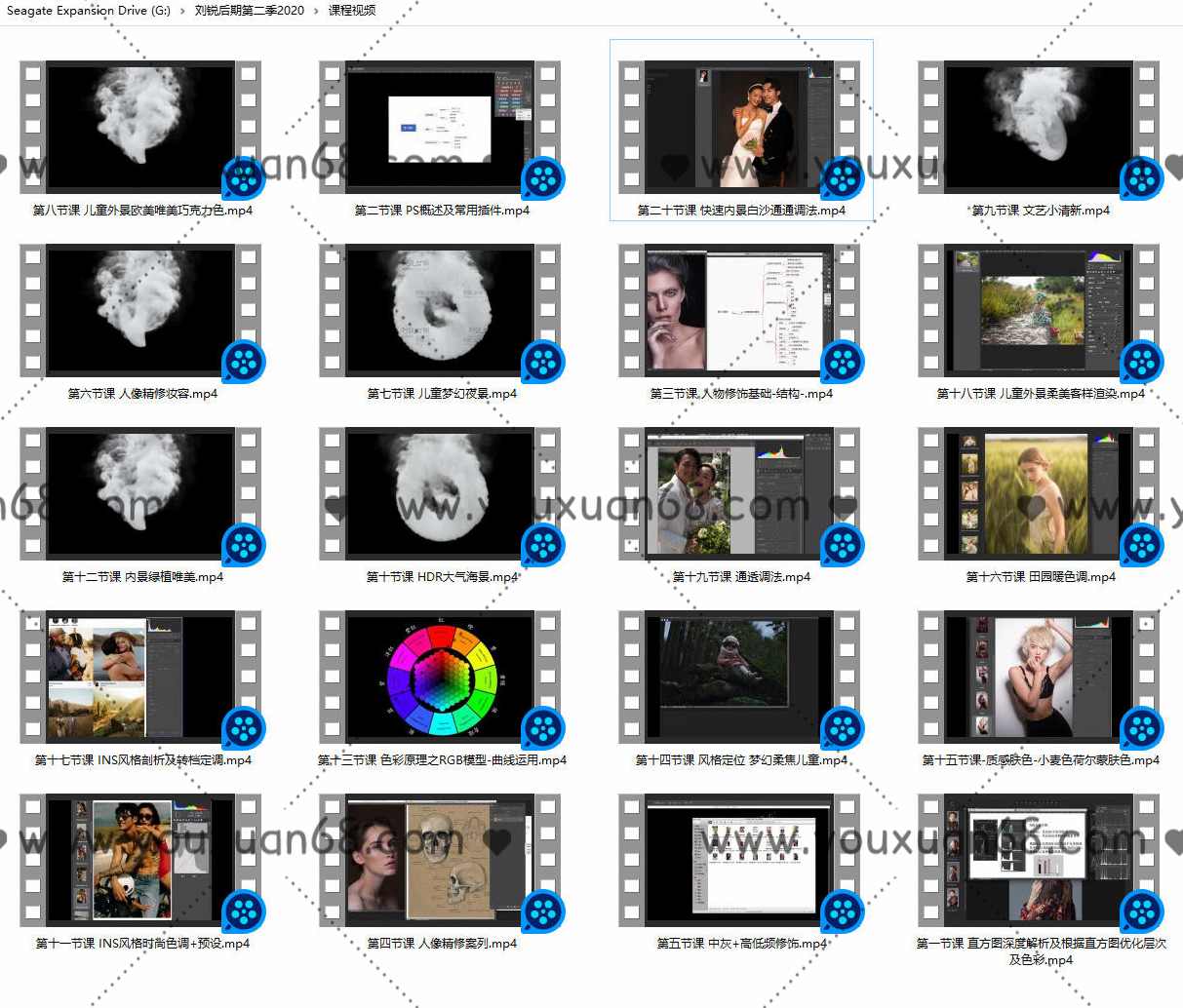Select the 第七节课 儿童梦幻夜景 video icon
1183x1008 pixels.
440,310
